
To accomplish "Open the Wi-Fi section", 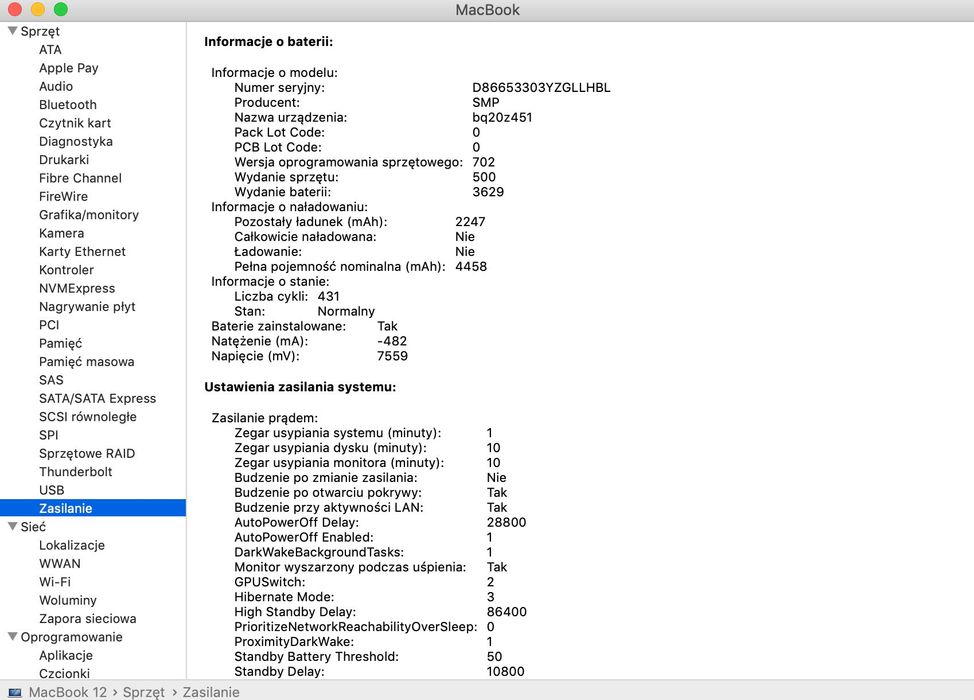I will click(x=55, y=582).
